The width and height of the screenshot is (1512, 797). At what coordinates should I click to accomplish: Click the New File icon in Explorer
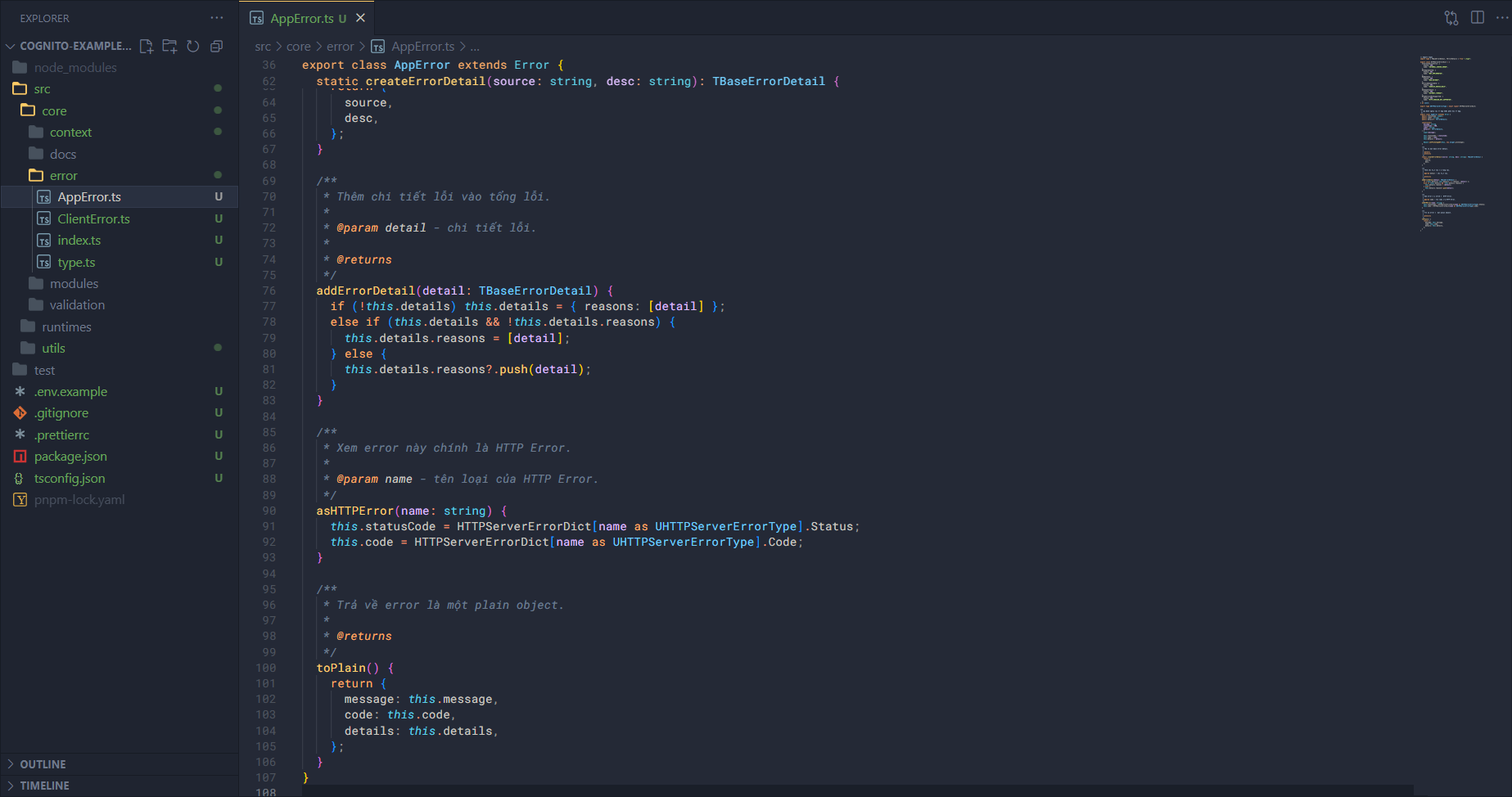tap(147, 47)
